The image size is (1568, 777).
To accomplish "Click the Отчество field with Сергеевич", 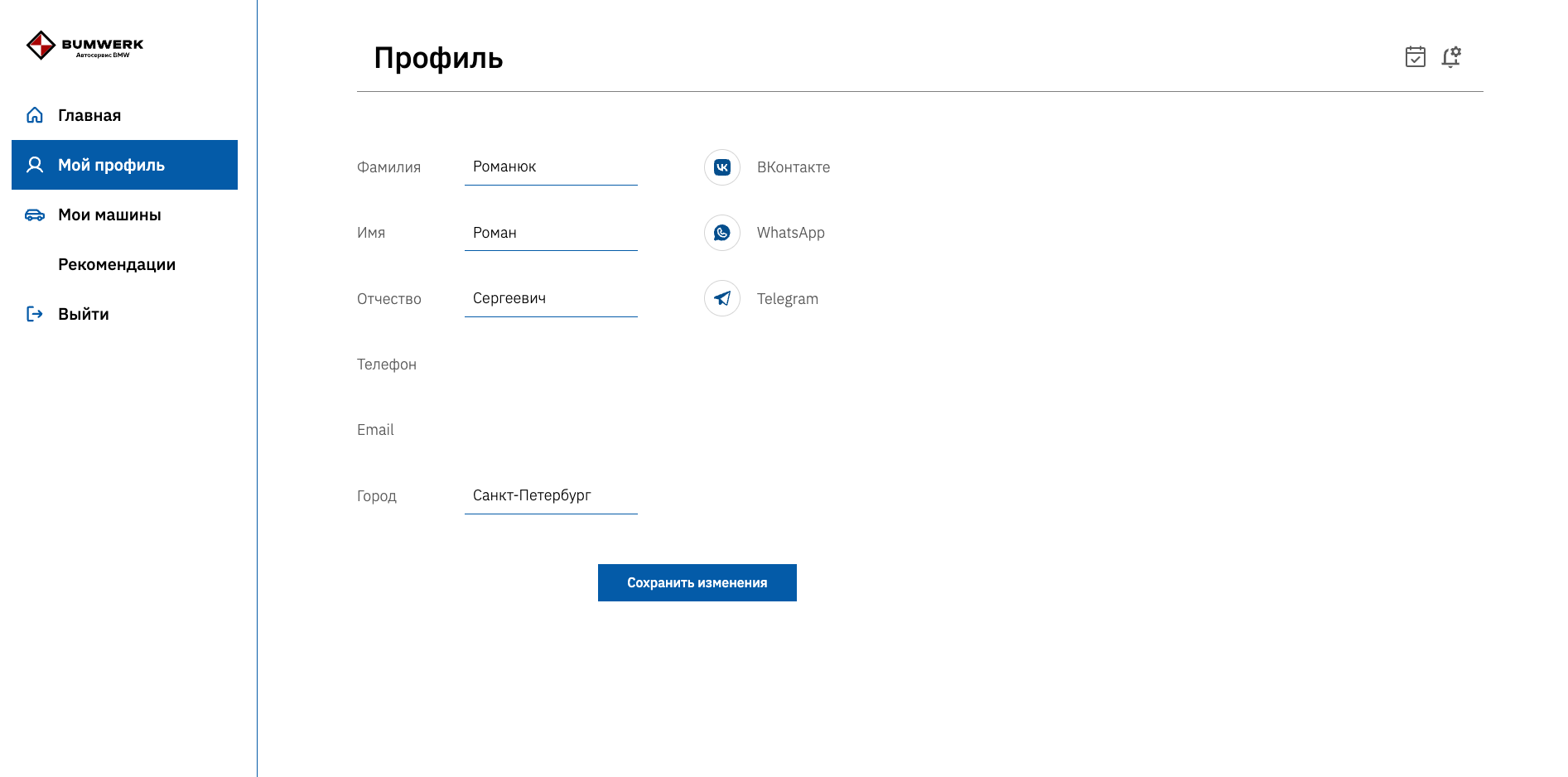I will click(551, 299).
